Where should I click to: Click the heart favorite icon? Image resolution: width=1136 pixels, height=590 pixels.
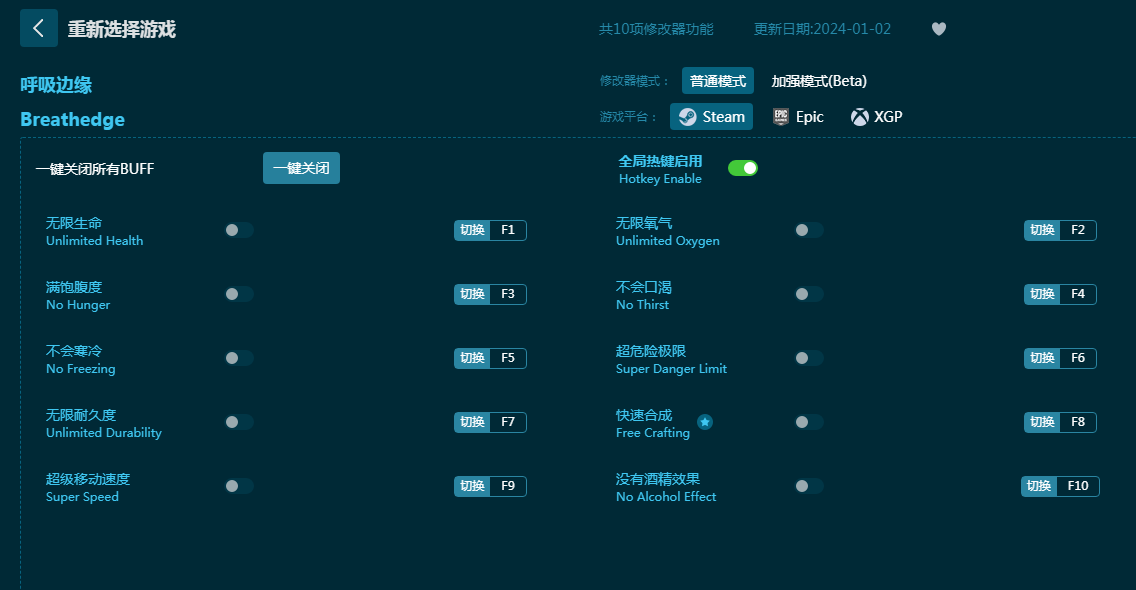(938, 29)
